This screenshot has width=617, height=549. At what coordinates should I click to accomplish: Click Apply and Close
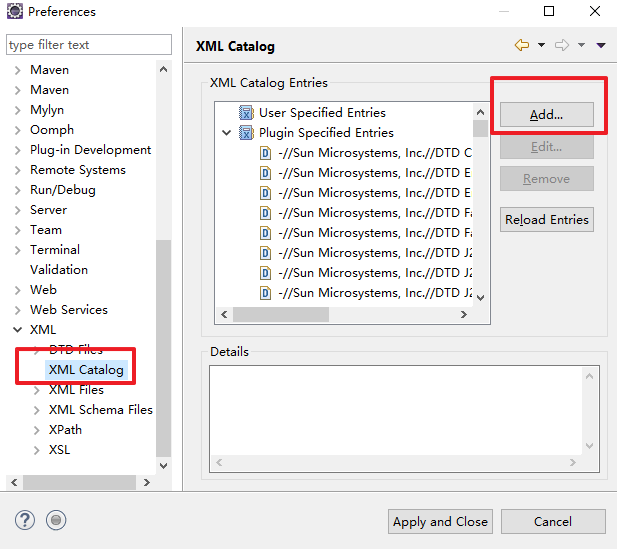tap(440, 521)
